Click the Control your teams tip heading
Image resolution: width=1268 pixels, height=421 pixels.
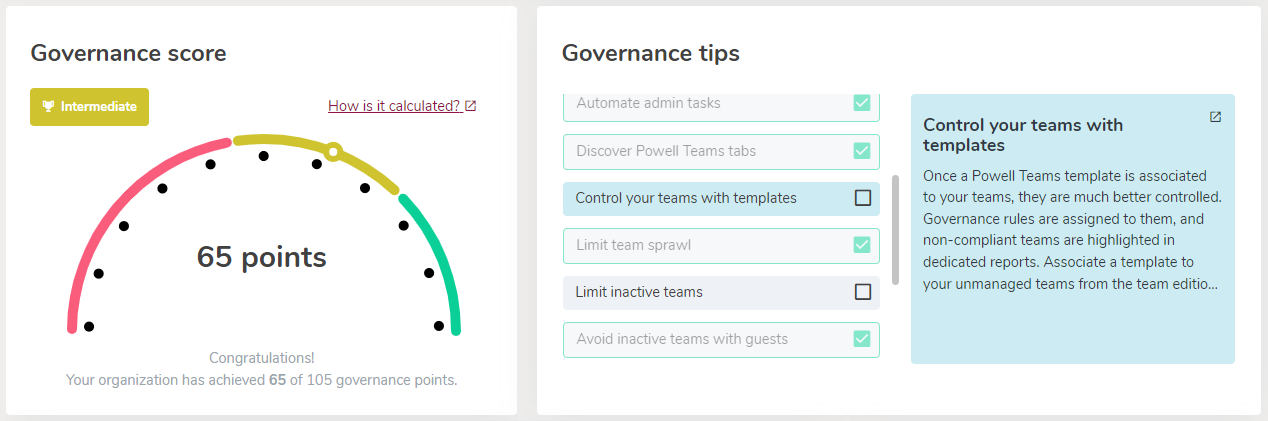pos(1023,135)
